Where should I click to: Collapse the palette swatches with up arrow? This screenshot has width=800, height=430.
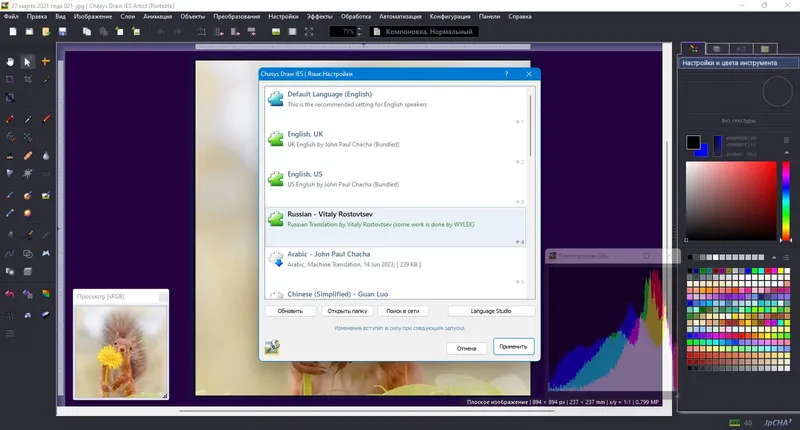click(x=774, y=257)
